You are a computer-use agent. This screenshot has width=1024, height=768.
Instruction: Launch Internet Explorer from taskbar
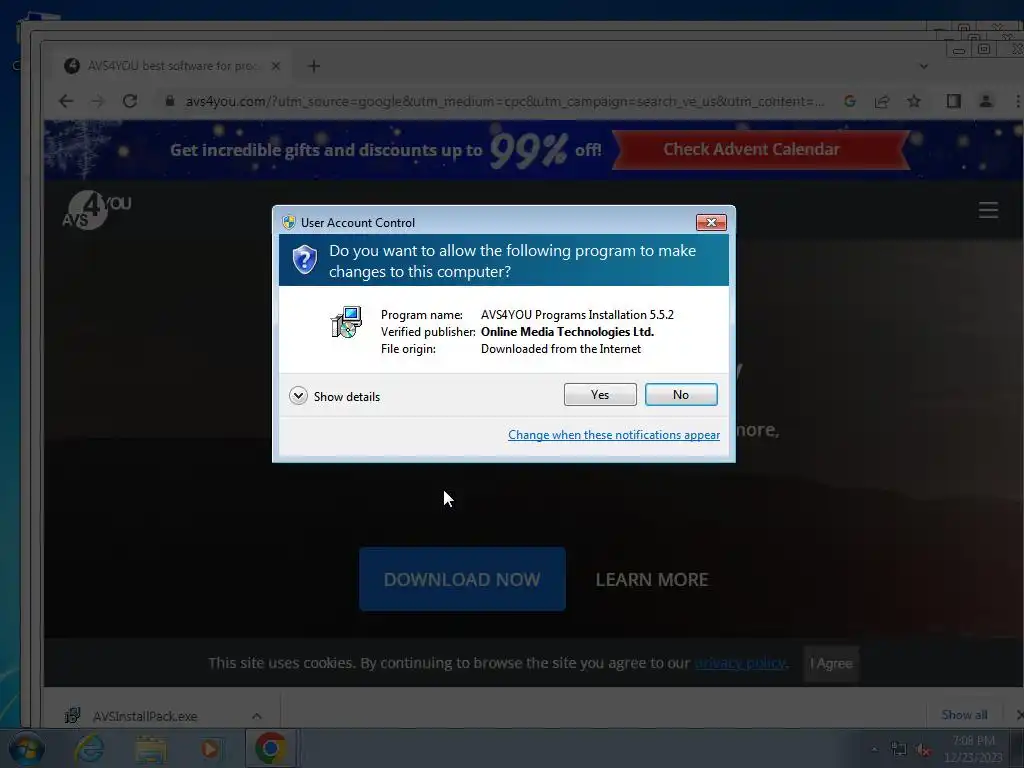tap(89, 748)
